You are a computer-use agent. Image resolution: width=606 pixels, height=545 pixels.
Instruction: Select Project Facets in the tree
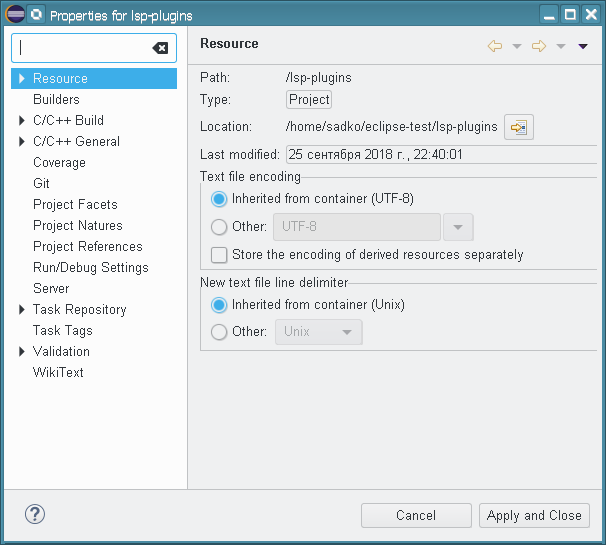[x=75, y=205]
